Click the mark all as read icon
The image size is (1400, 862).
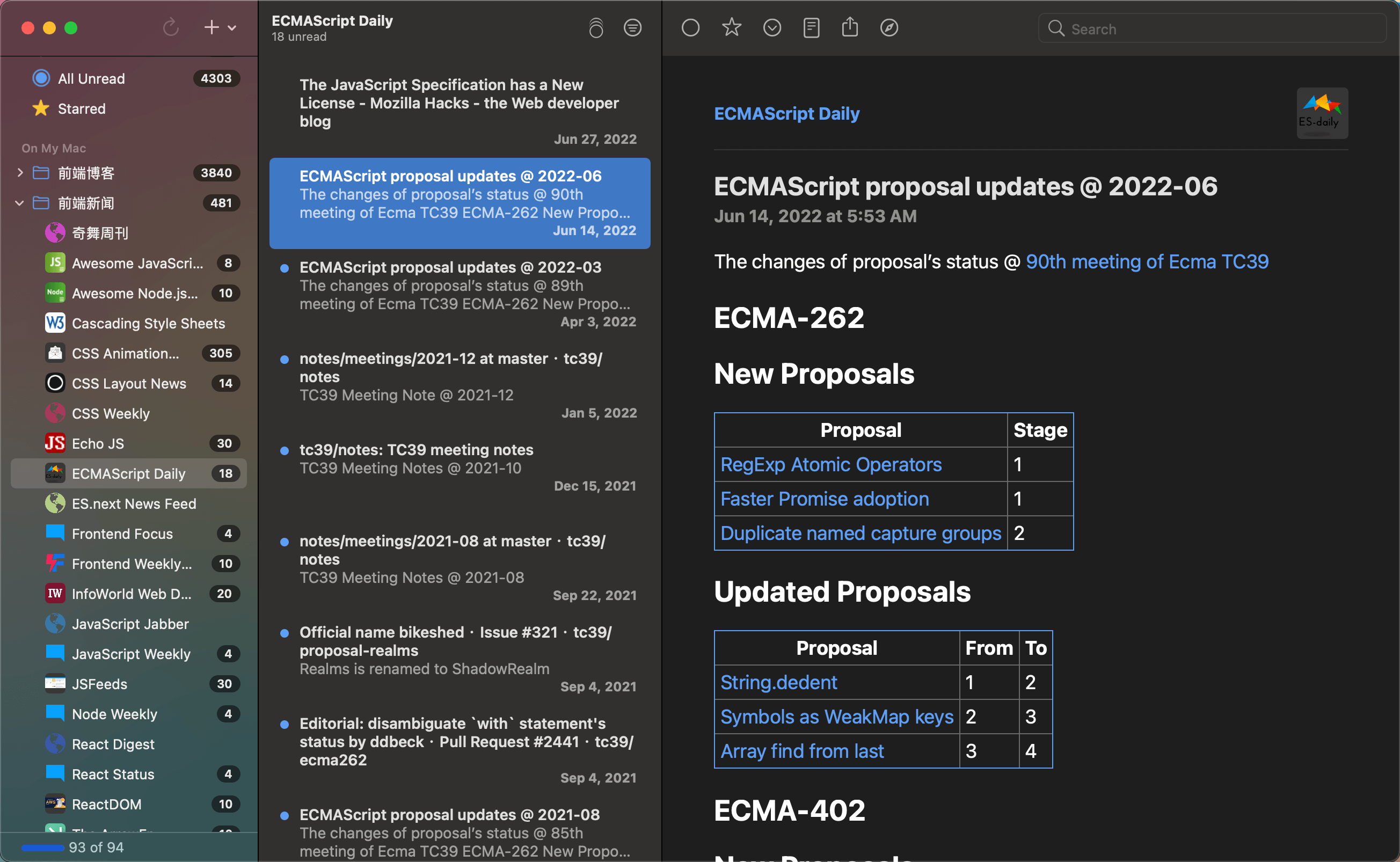596,27
